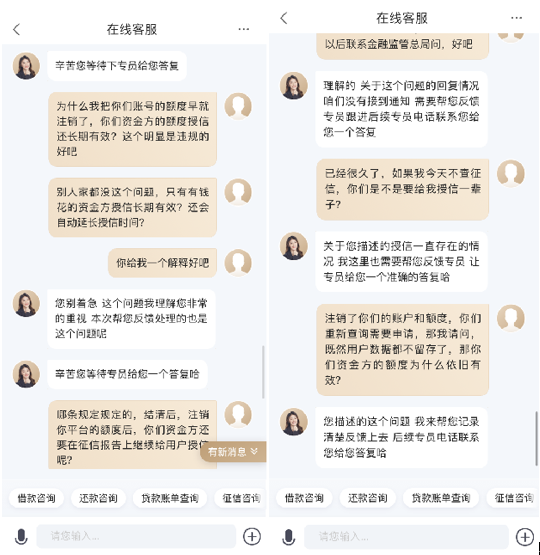The image size is (540, 555).
Task: Tap the agent avatar beside 辛苦您等待下专员 message
Action: point(26,66)
